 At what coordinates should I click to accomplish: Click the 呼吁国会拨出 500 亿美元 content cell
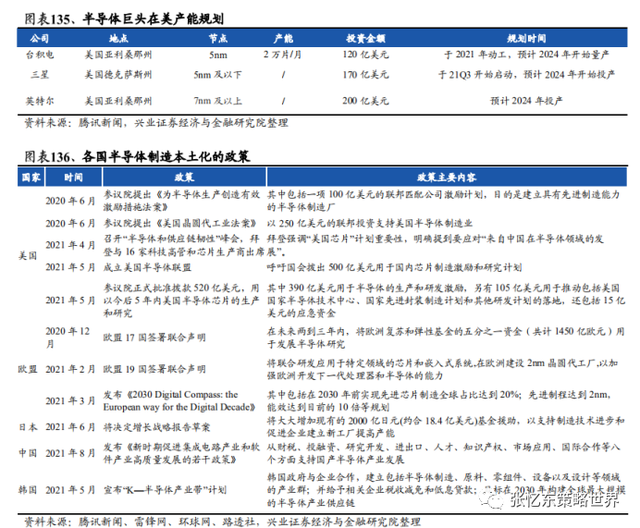pyautogui.click(x=394, y=268)
